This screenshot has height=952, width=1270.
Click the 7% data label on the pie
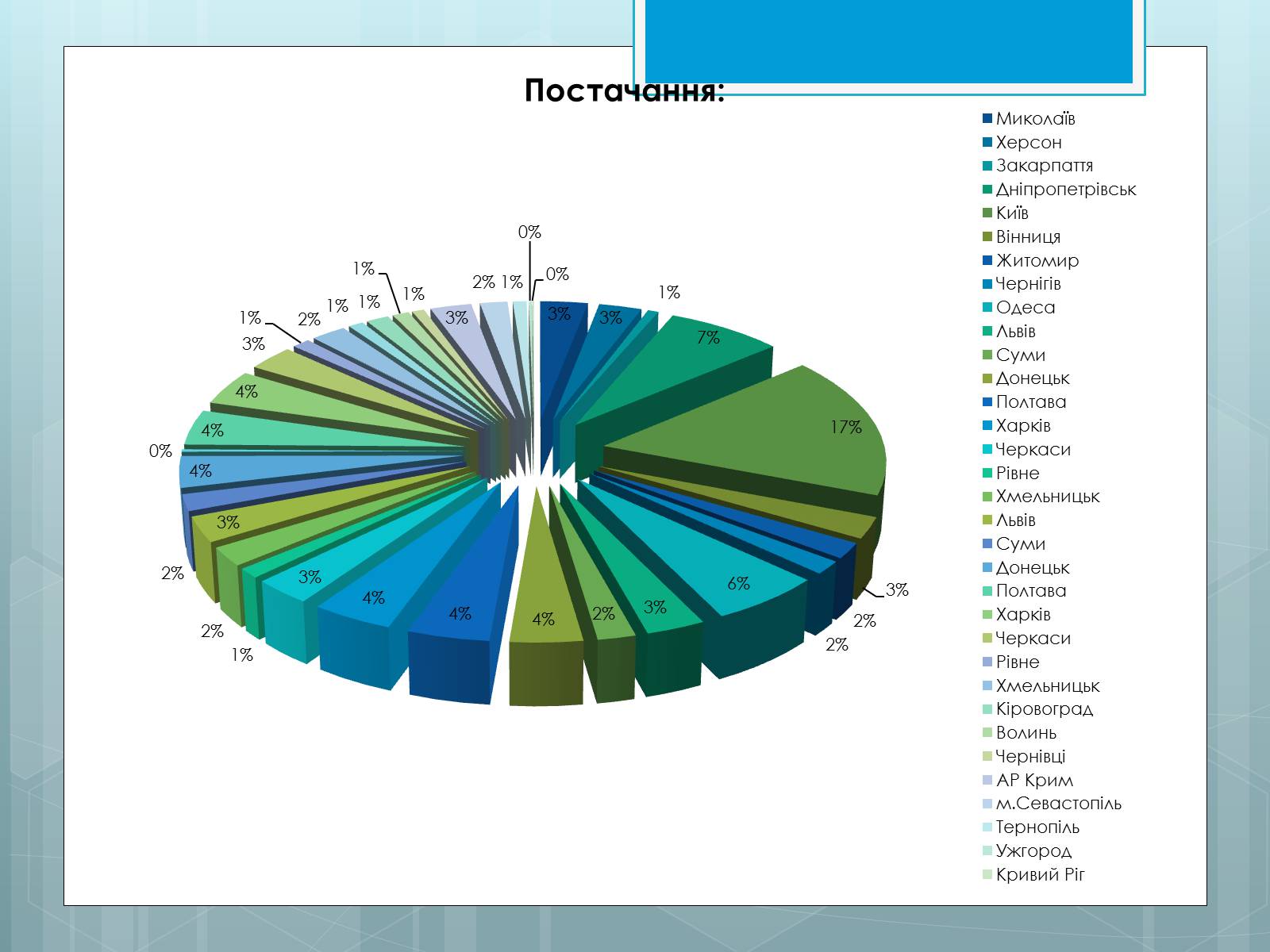point(708,338)
